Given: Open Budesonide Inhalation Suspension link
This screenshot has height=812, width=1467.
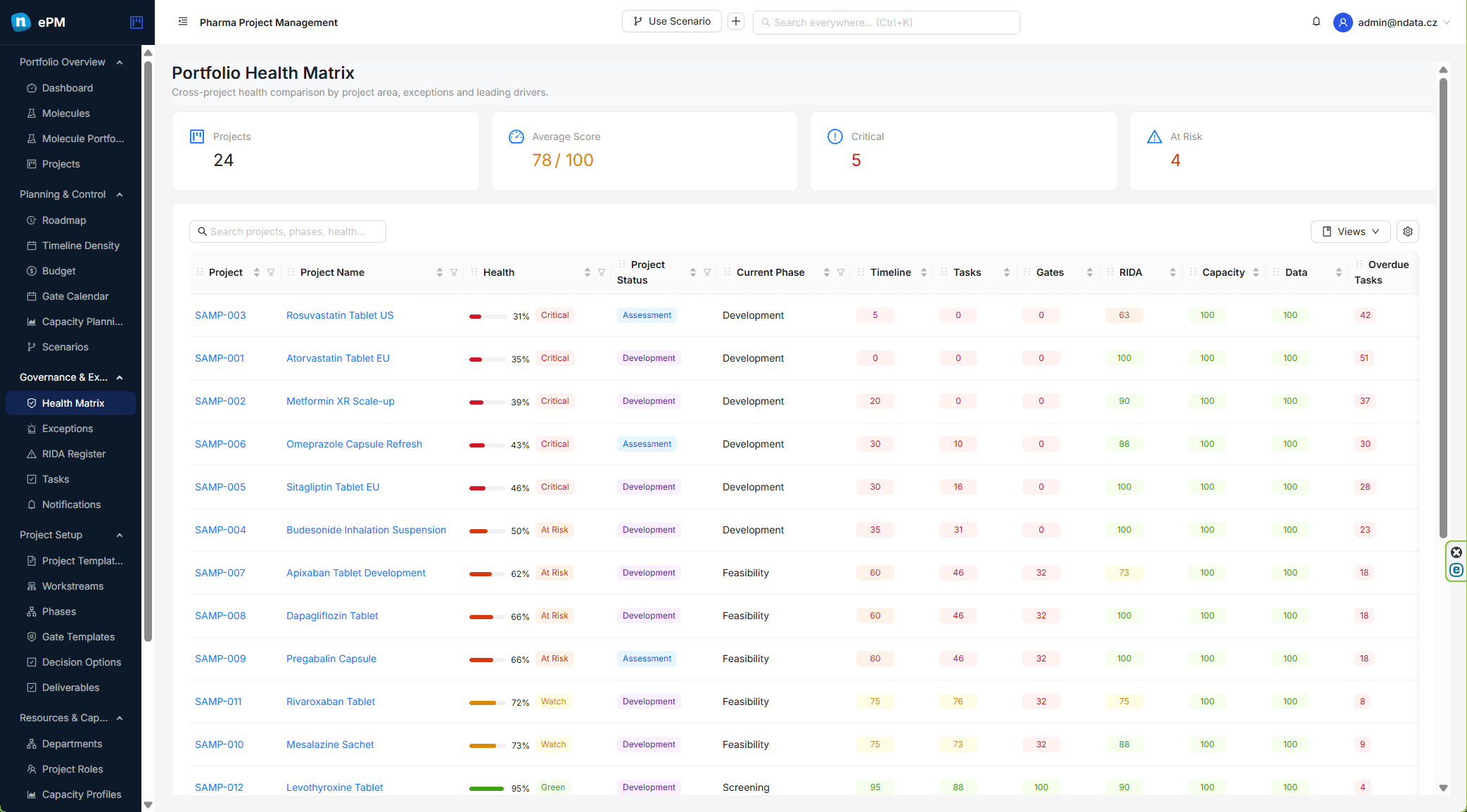Looking at the screenshot, I should tap(366, 530).
